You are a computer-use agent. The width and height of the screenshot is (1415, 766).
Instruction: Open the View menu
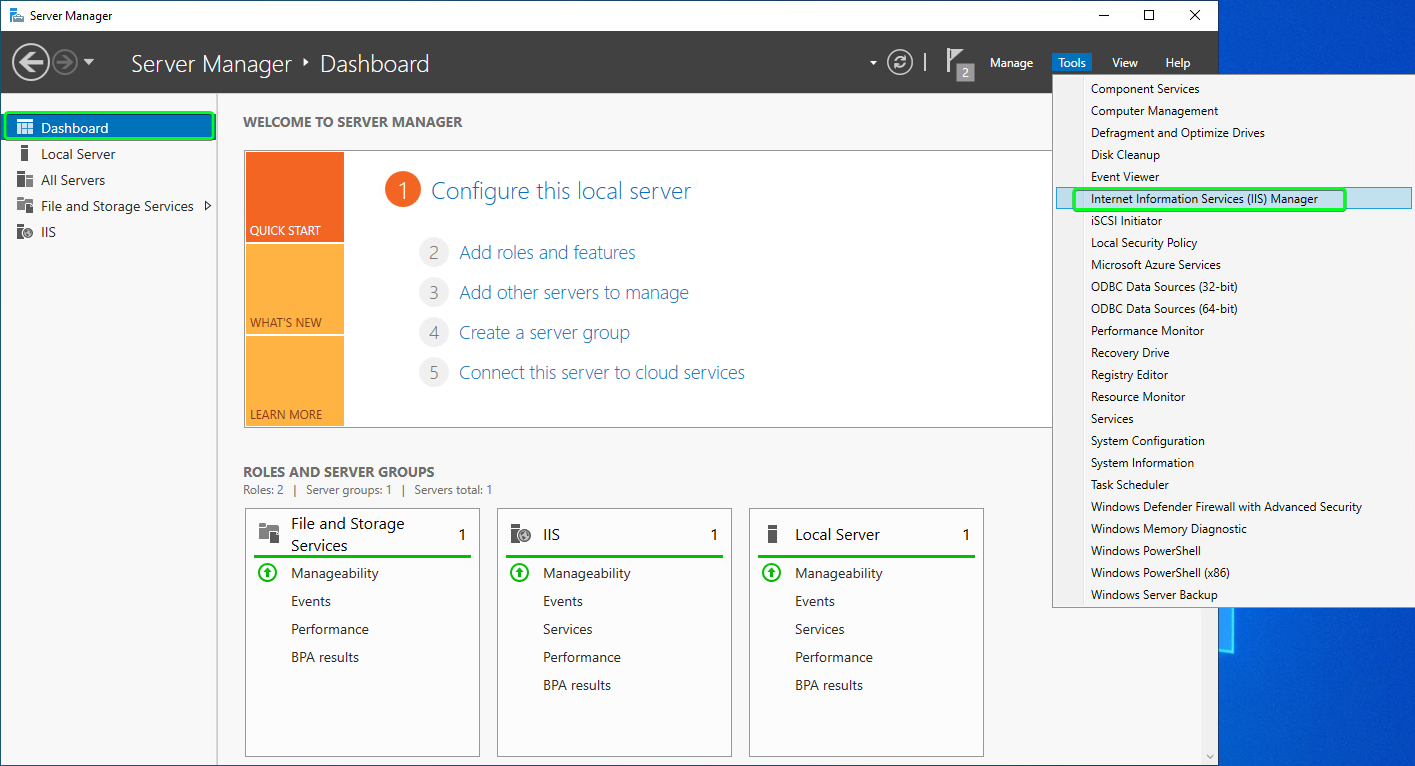coord(1125,63)
